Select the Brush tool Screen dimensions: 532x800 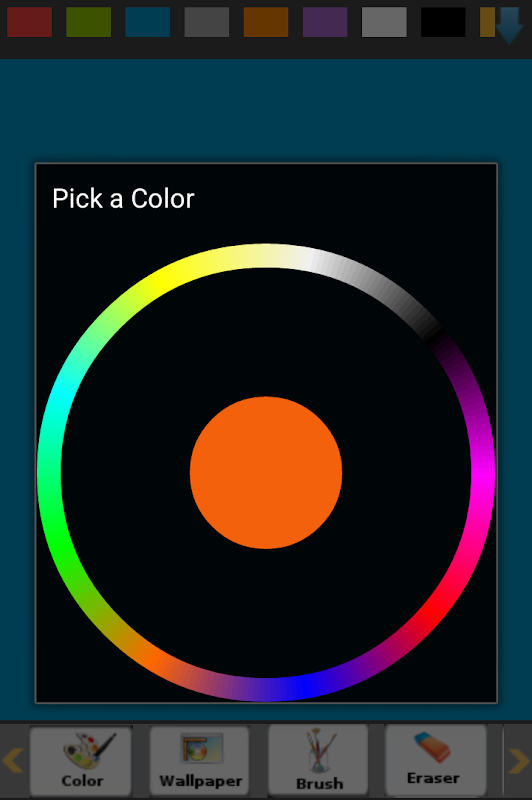click(318, 760)
